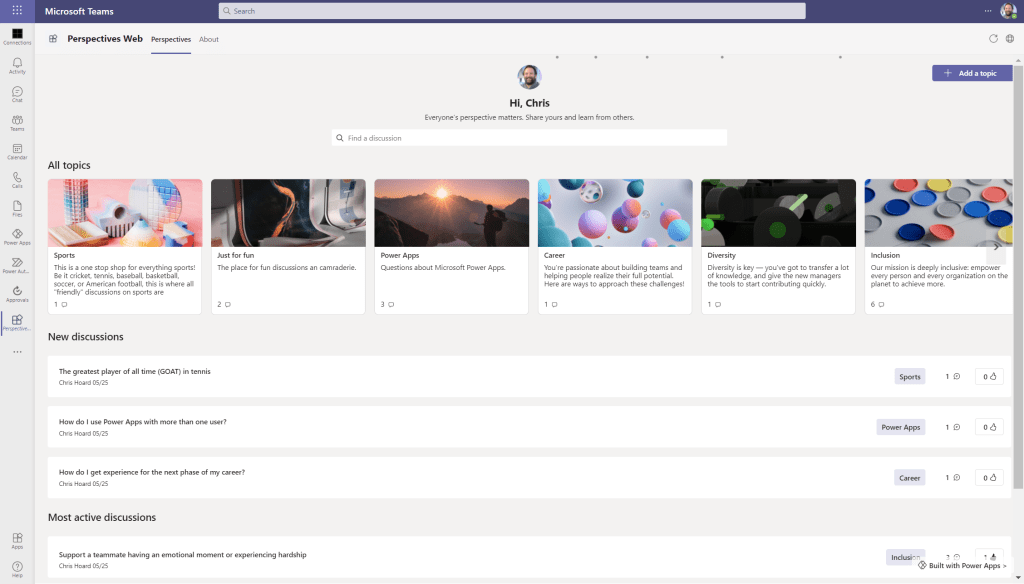1024x584 pixels.
Task: Like the GOAT in tennis discussion
Action: click(x=989, y=377)
